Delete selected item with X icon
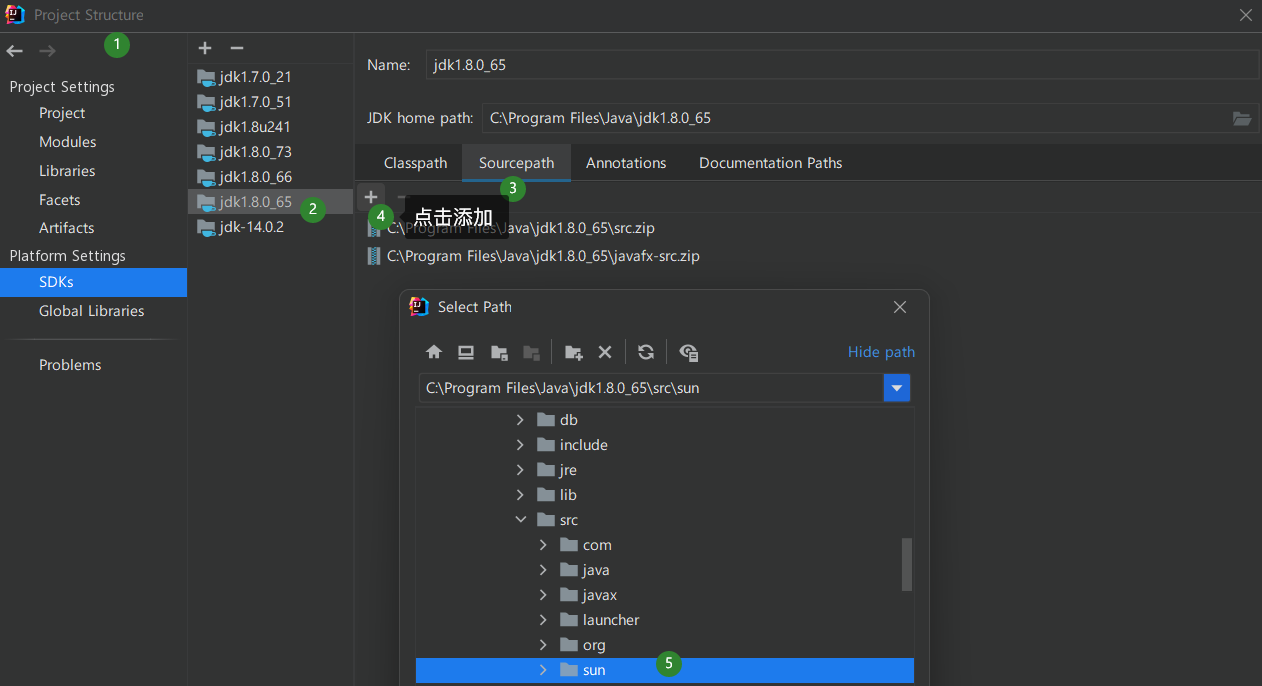Image resolution: width=1262 pixels, height=686 pixels. click(605, 352)
